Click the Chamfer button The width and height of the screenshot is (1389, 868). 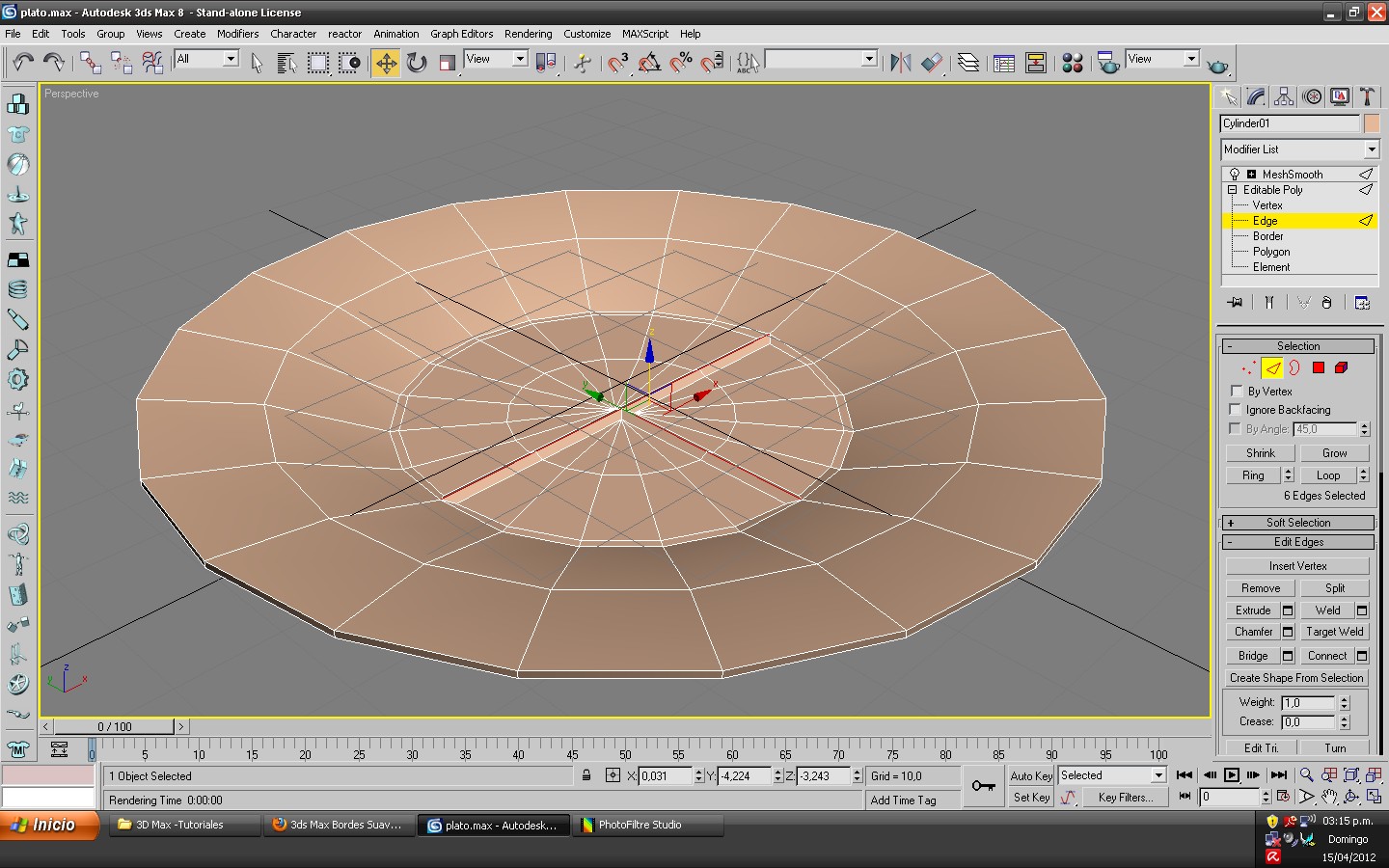click(x=1253, y=632)
